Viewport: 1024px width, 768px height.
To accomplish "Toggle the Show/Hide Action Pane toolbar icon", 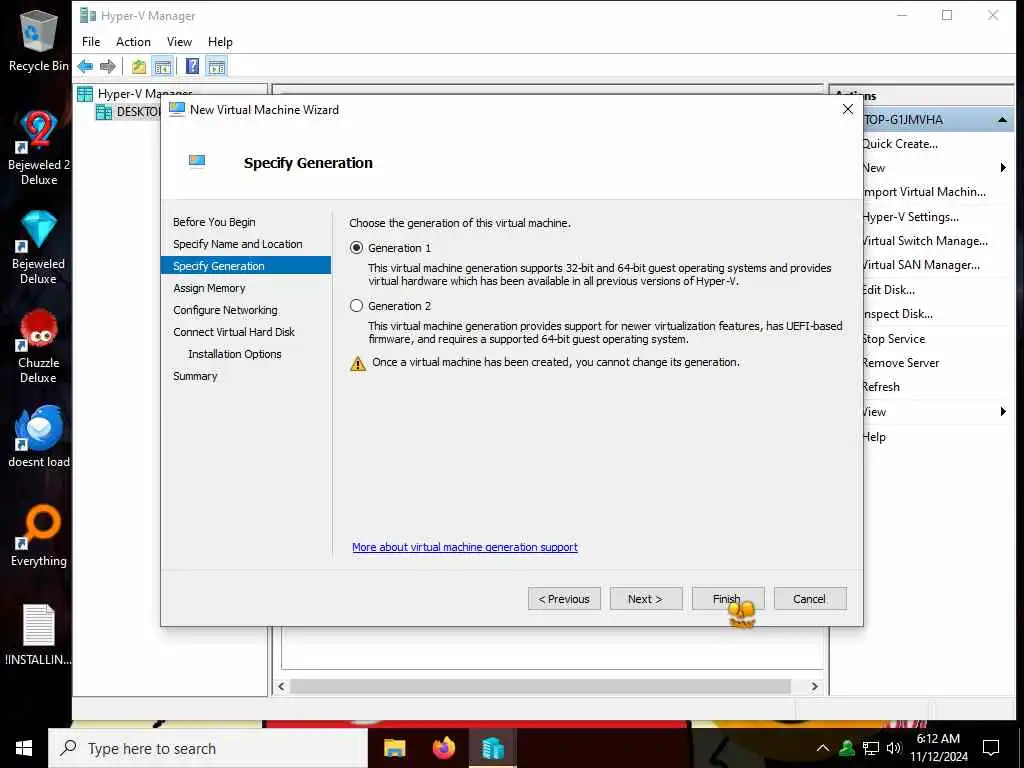I will [x=216, y=66].
